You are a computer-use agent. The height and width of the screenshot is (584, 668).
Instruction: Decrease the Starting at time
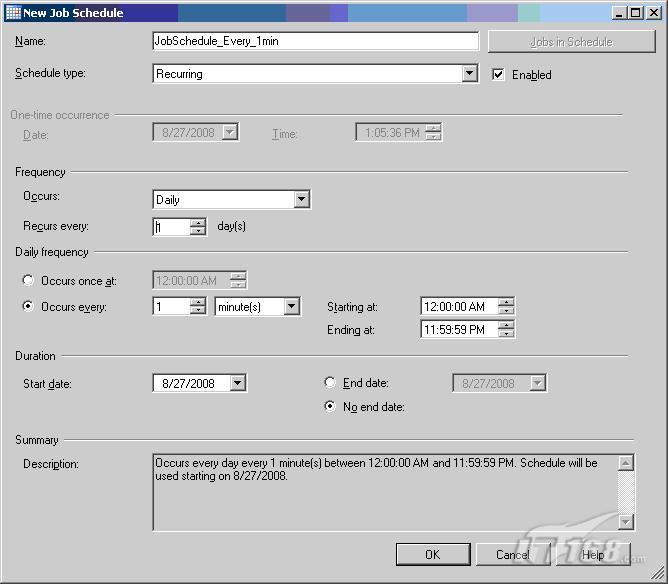(x=506, y=311)
